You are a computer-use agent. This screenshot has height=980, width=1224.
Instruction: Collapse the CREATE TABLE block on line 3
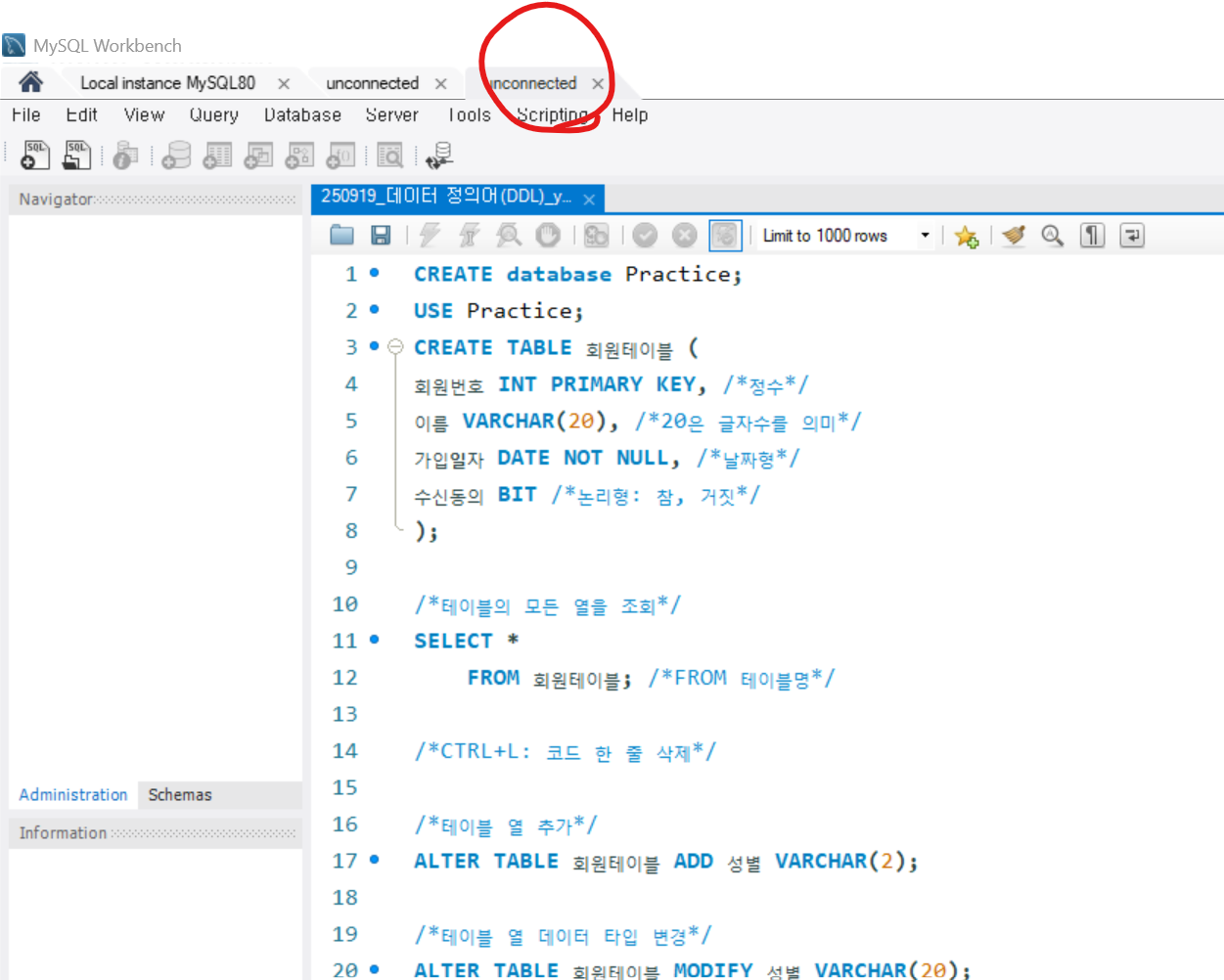395,346
